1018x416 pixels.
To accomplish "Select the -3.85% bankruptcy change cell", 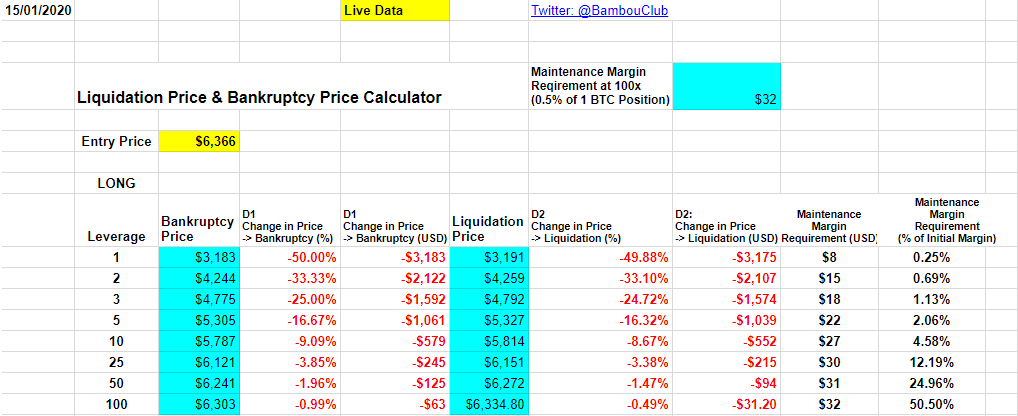I will pyautogui.click(x=290, y=362).
